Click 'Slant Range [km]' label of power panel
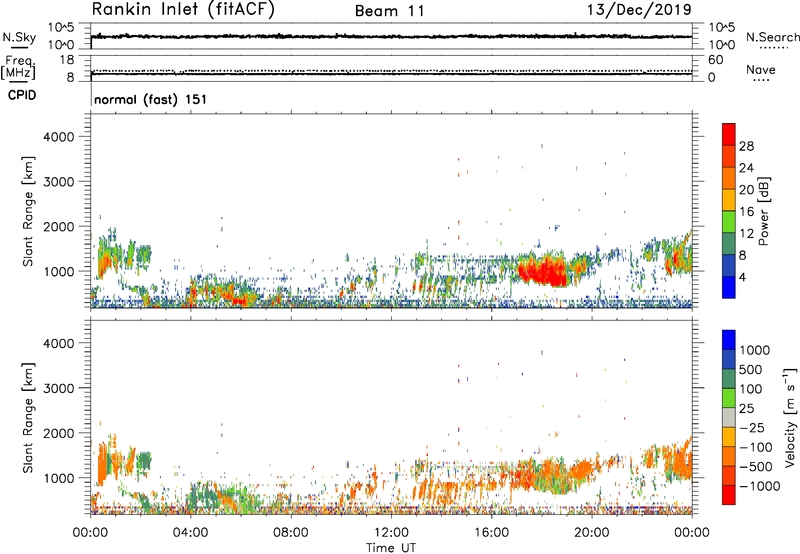This screenshot has height=554, width=800. pos(28,211)
